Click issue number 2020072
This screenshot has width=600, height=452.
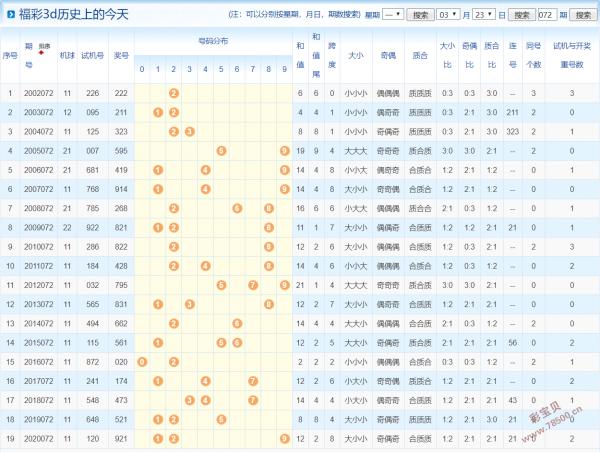(38, 439)
